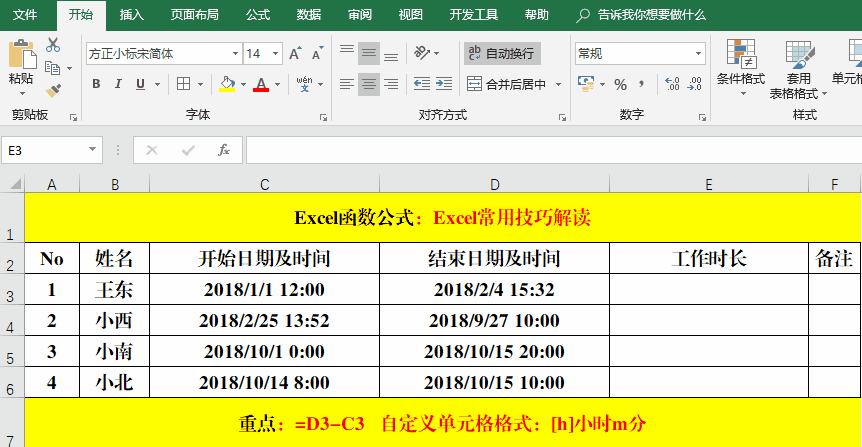Screen dimensions: 862x447
Task: Toggle Underline formatting
Action: point(140,84)
